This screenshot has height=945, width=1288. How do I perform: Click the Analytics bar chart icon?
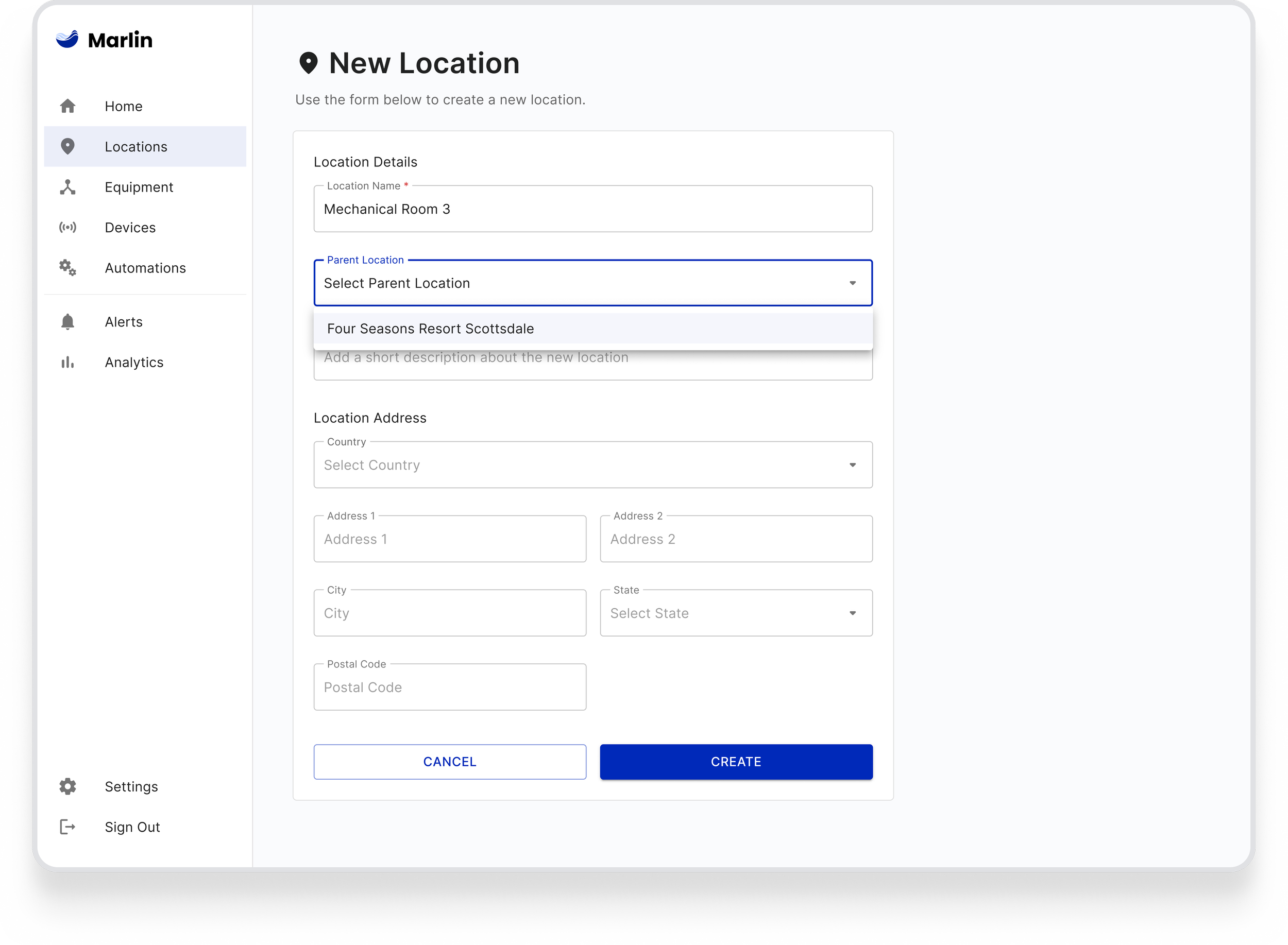point(67,362)
